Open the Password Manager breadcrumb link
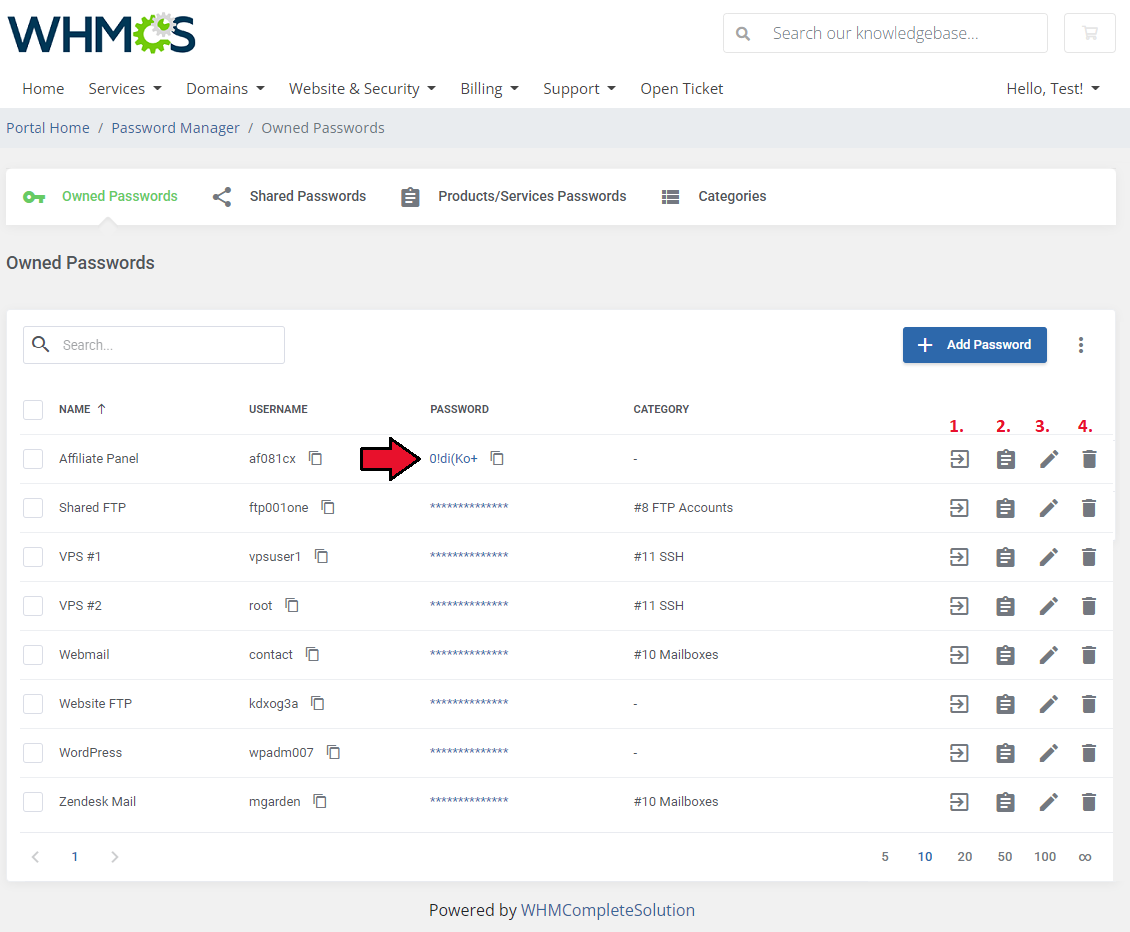This screenshot has width=1130, height=932. [175, 128]
